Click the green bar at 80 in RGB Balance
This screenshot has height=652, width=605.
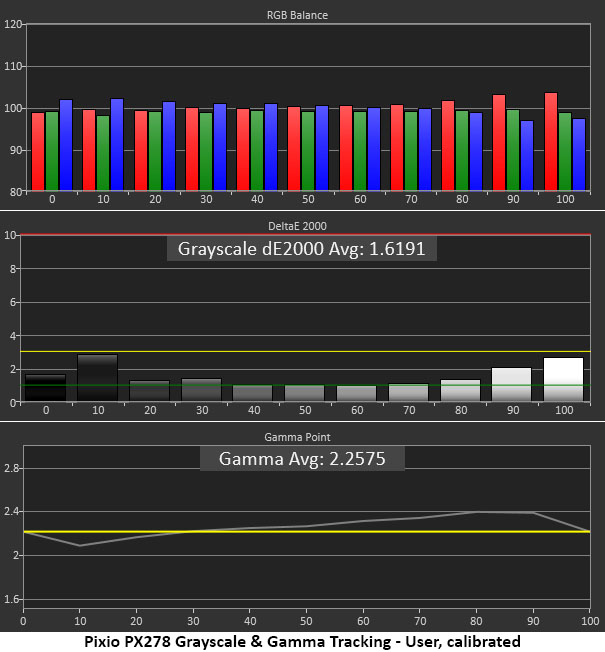click(x=462, y=151)
